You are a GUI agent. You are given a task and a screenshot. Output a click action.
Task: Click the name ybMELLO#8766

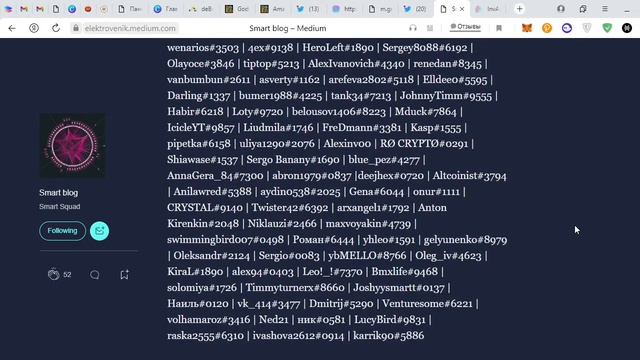click(x=367, y=256)
